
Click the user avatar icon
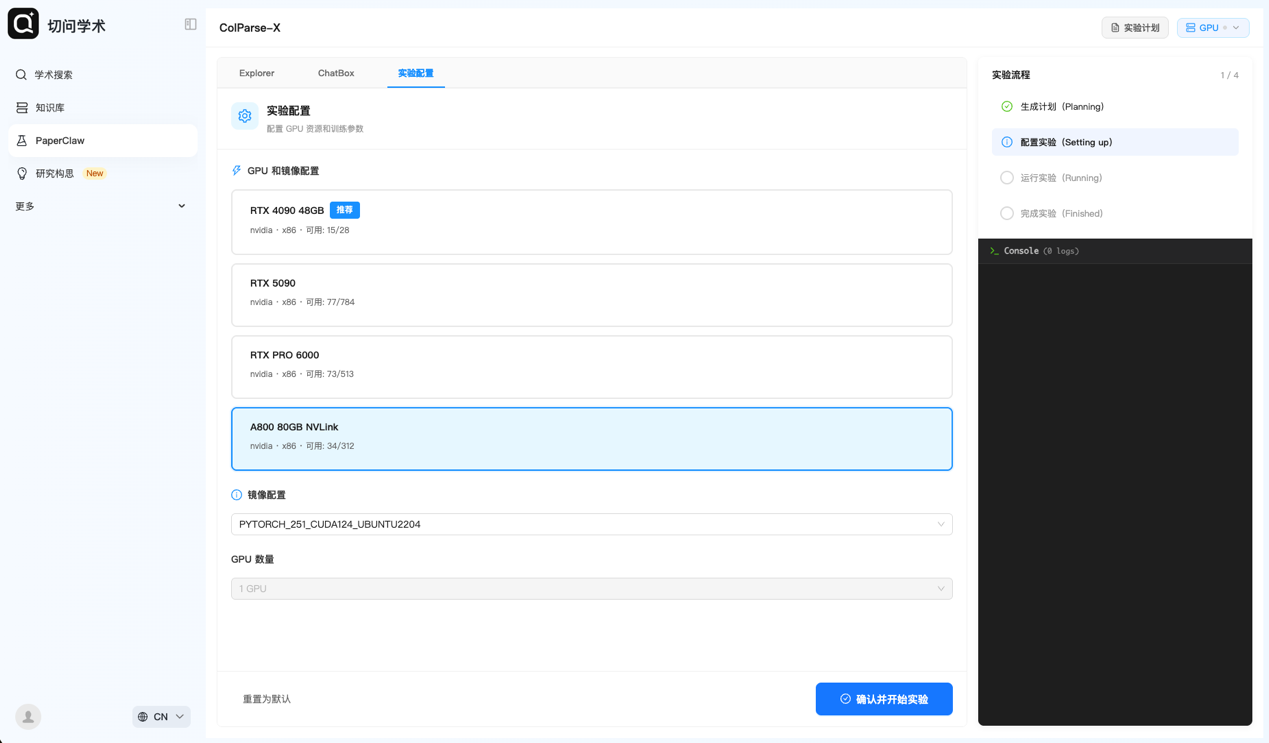pos(28,716)
